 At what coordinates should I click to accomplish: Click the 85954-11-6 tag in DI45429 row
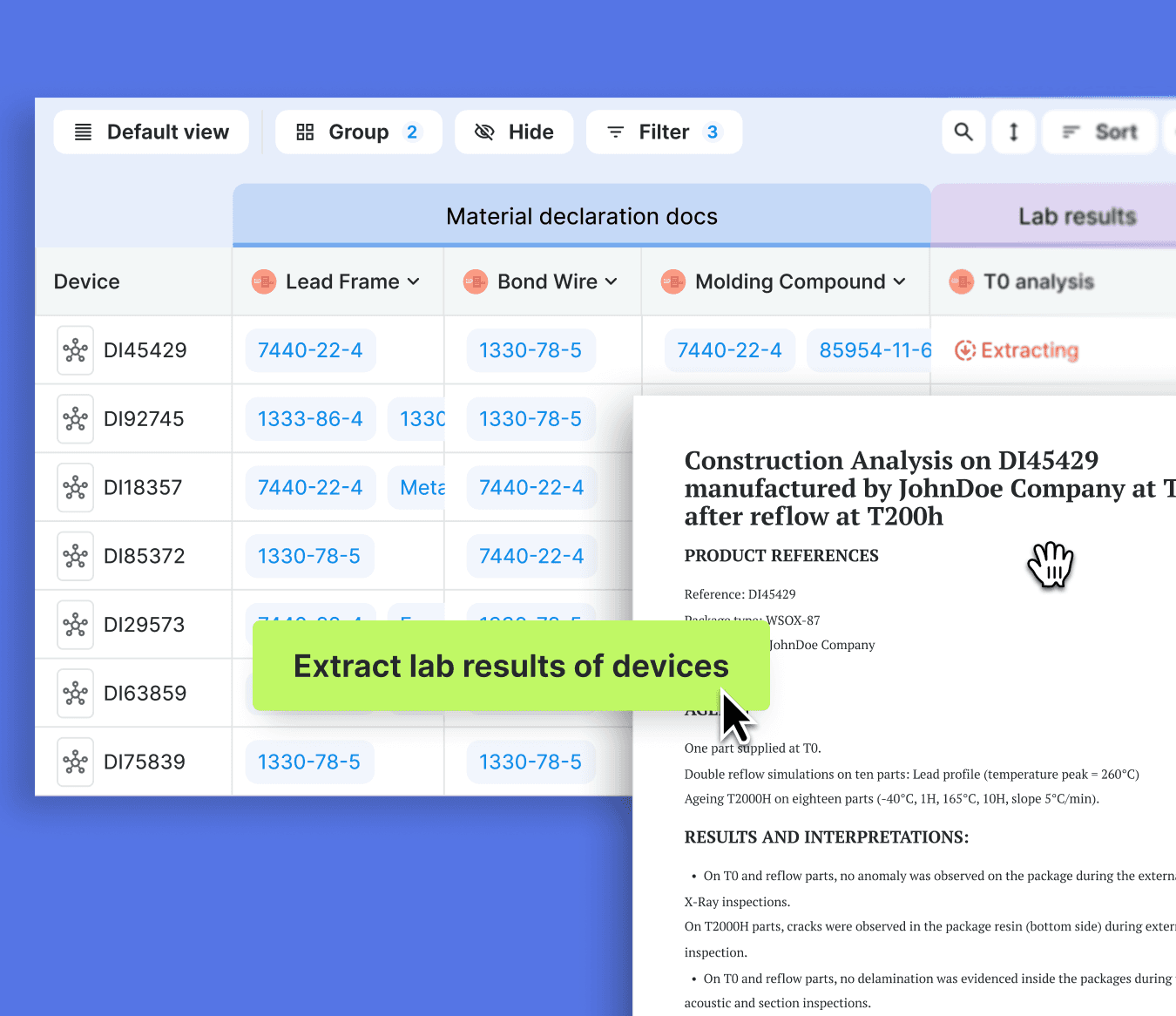869,350
